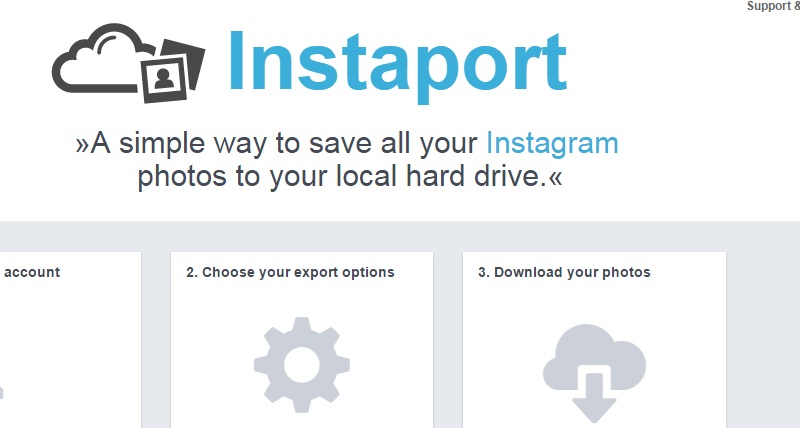The width and height of the screenshot is (800, 428).
Task: Click the front portrait photo icon in the logo
Action: click(x=164, y=79)
